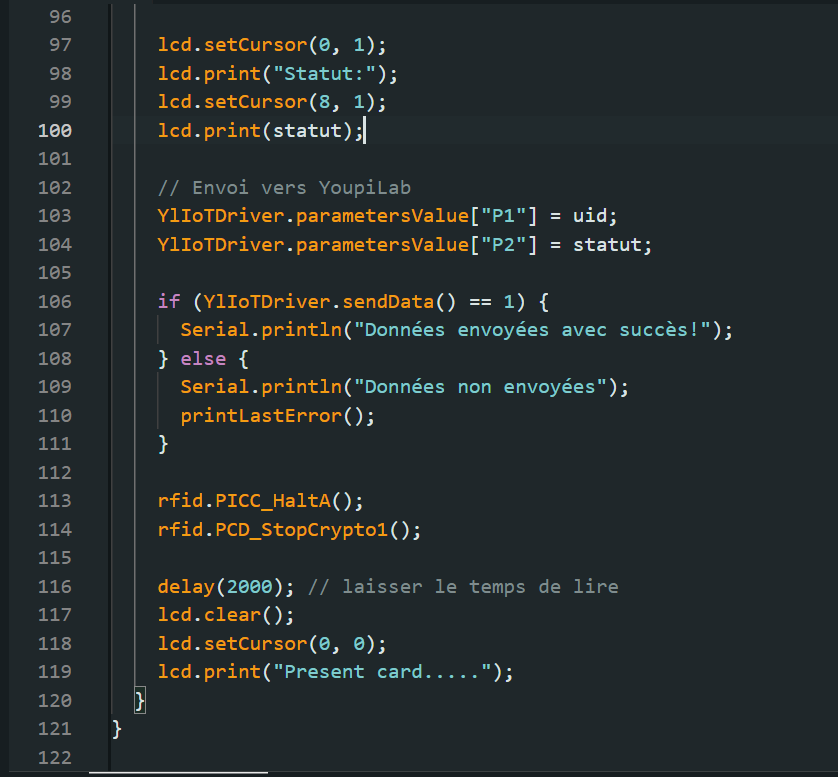Click parametersValue["P2"] = statut line
838x777 pixels.
[x=405, y=245]
